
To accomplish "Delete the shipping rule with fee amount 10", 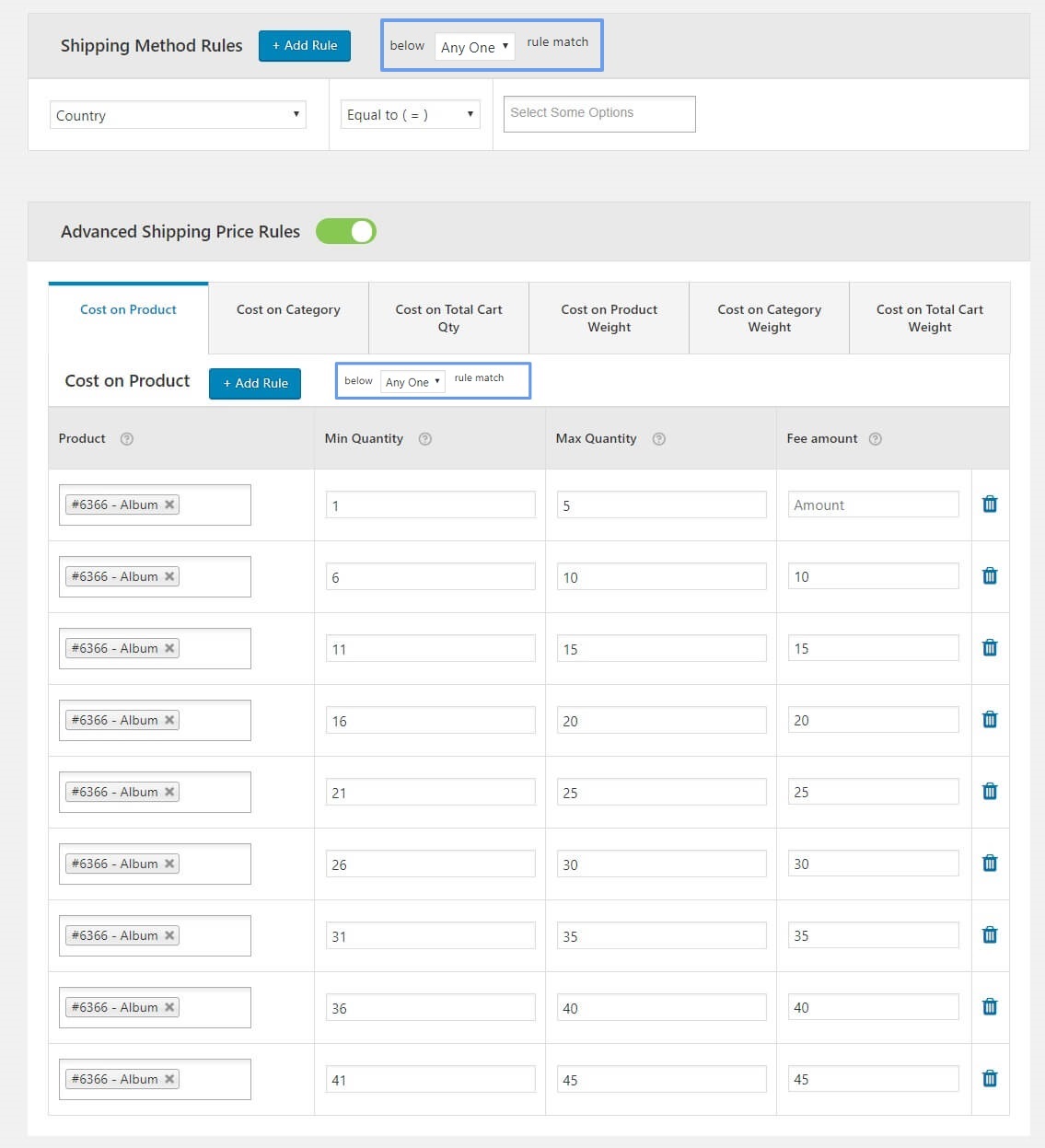I will point(989,575).
